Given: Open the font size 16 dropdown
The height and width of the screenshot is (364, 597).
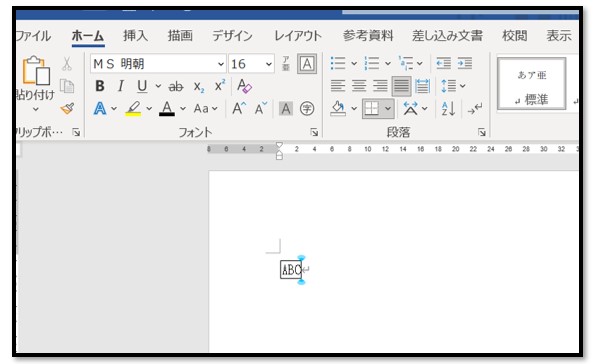Looking at the screenshot, I should tap(269, 64).
